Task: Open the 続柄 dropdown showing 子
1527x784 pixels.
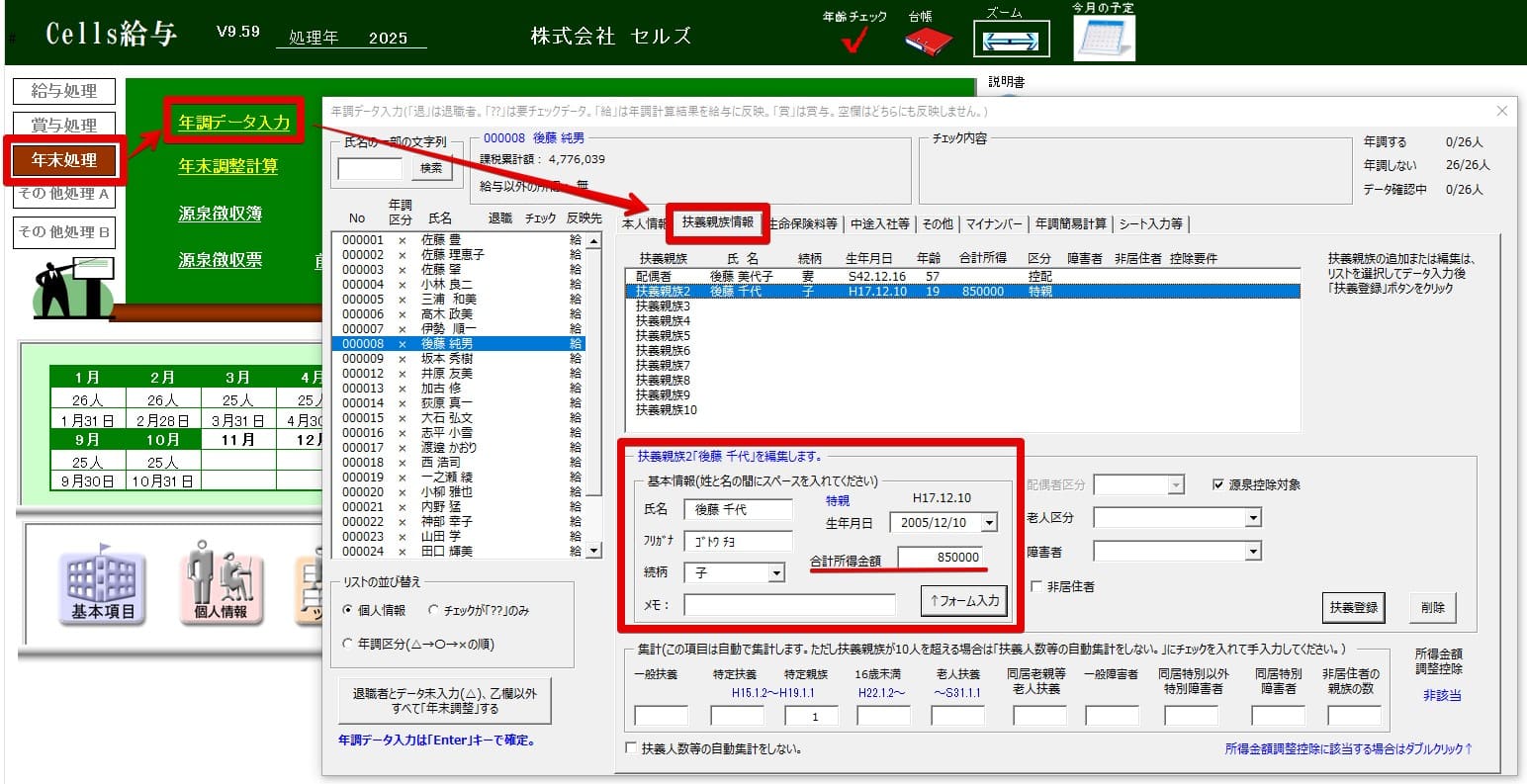Action: point(776,572)
